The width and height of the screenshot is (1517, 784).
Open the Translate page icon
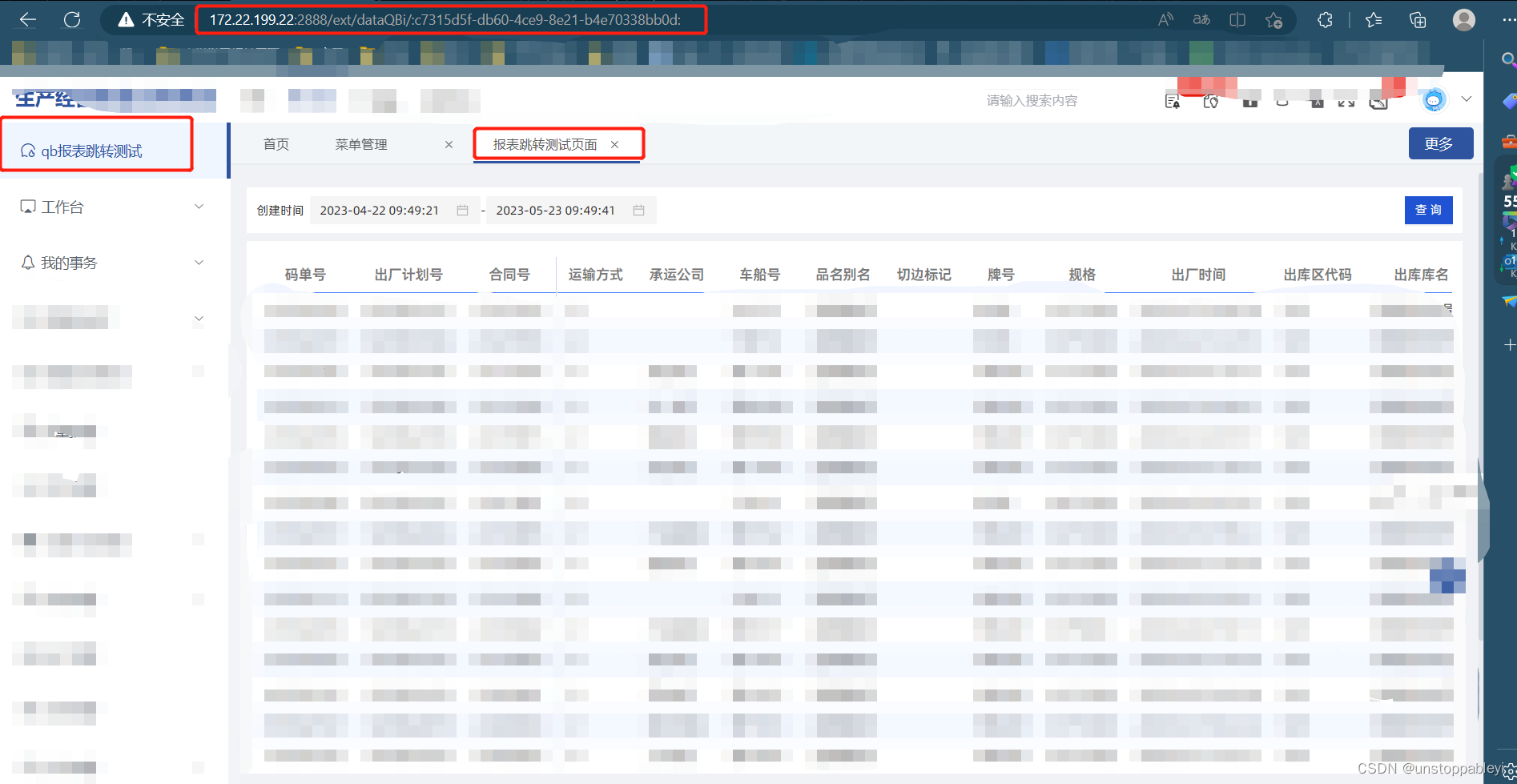coord(1201,19)
